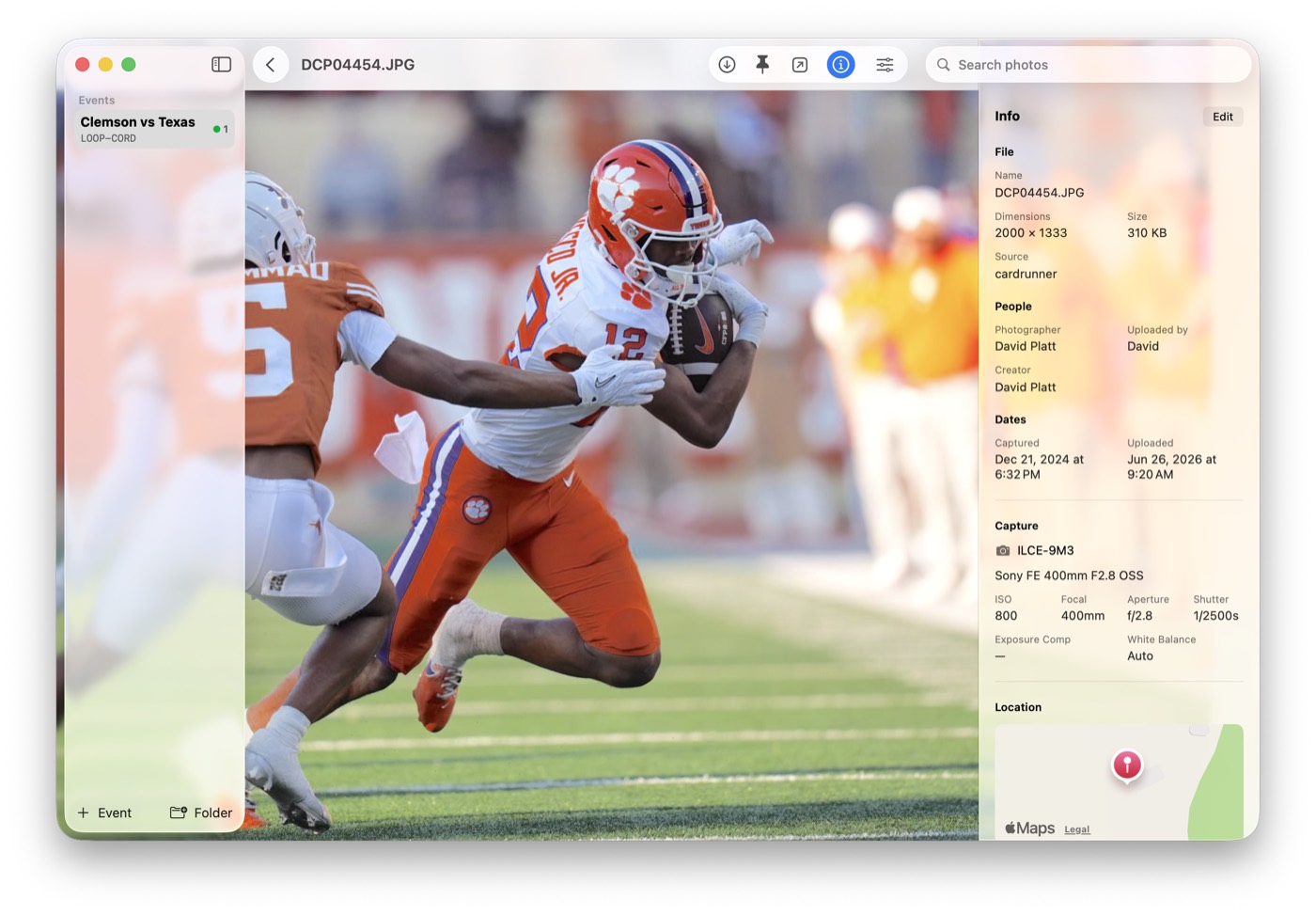The height and width of the screenshot is (915, 1316).
Task: Click the magnifying glass search icon
Action: [943, 65]
